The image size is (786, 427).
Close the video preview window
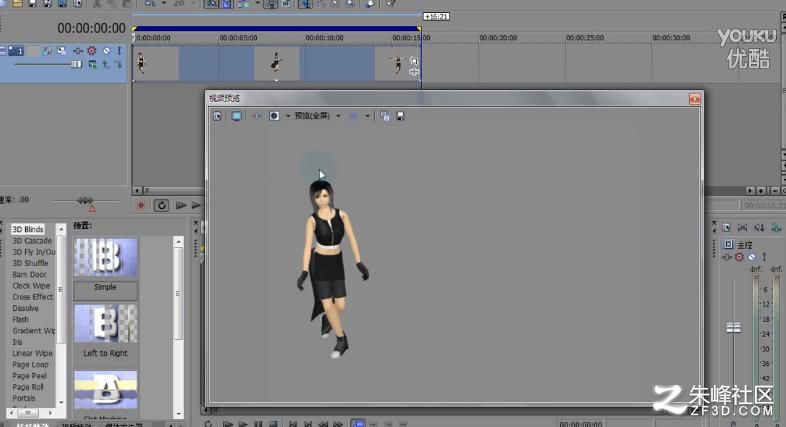tap(694, 99)
